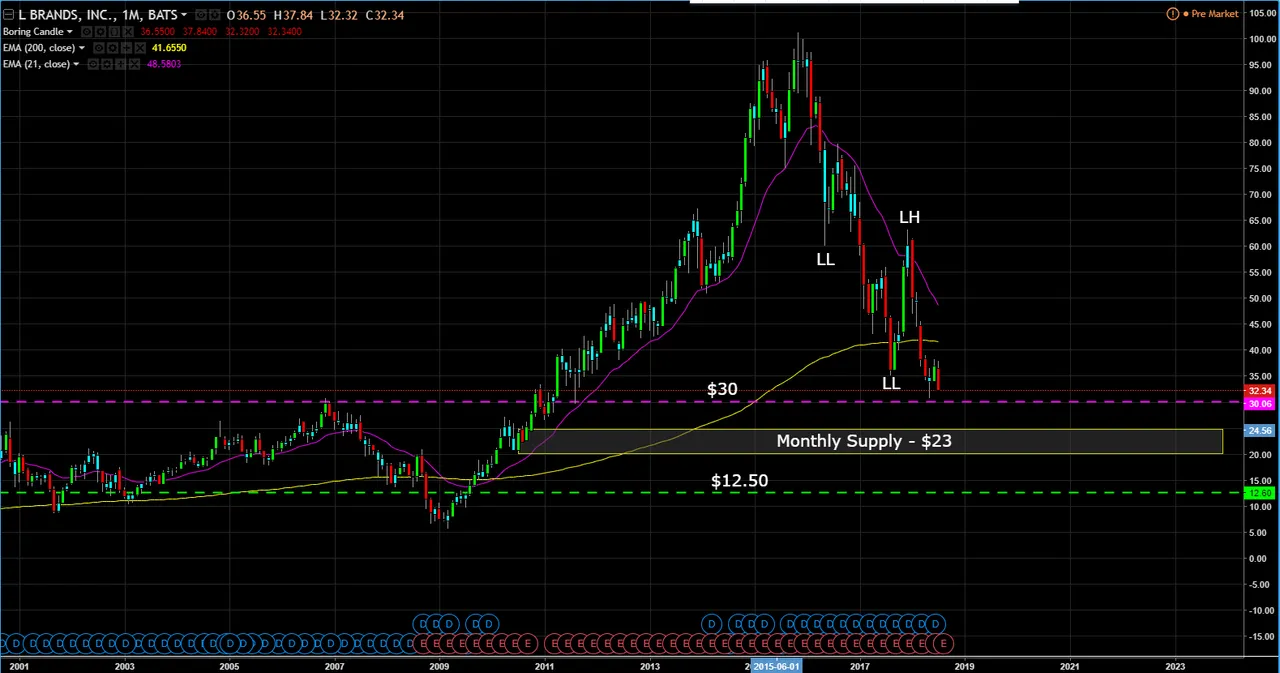
Task: Select the '$30' text annotation
Action: point(722,389)
